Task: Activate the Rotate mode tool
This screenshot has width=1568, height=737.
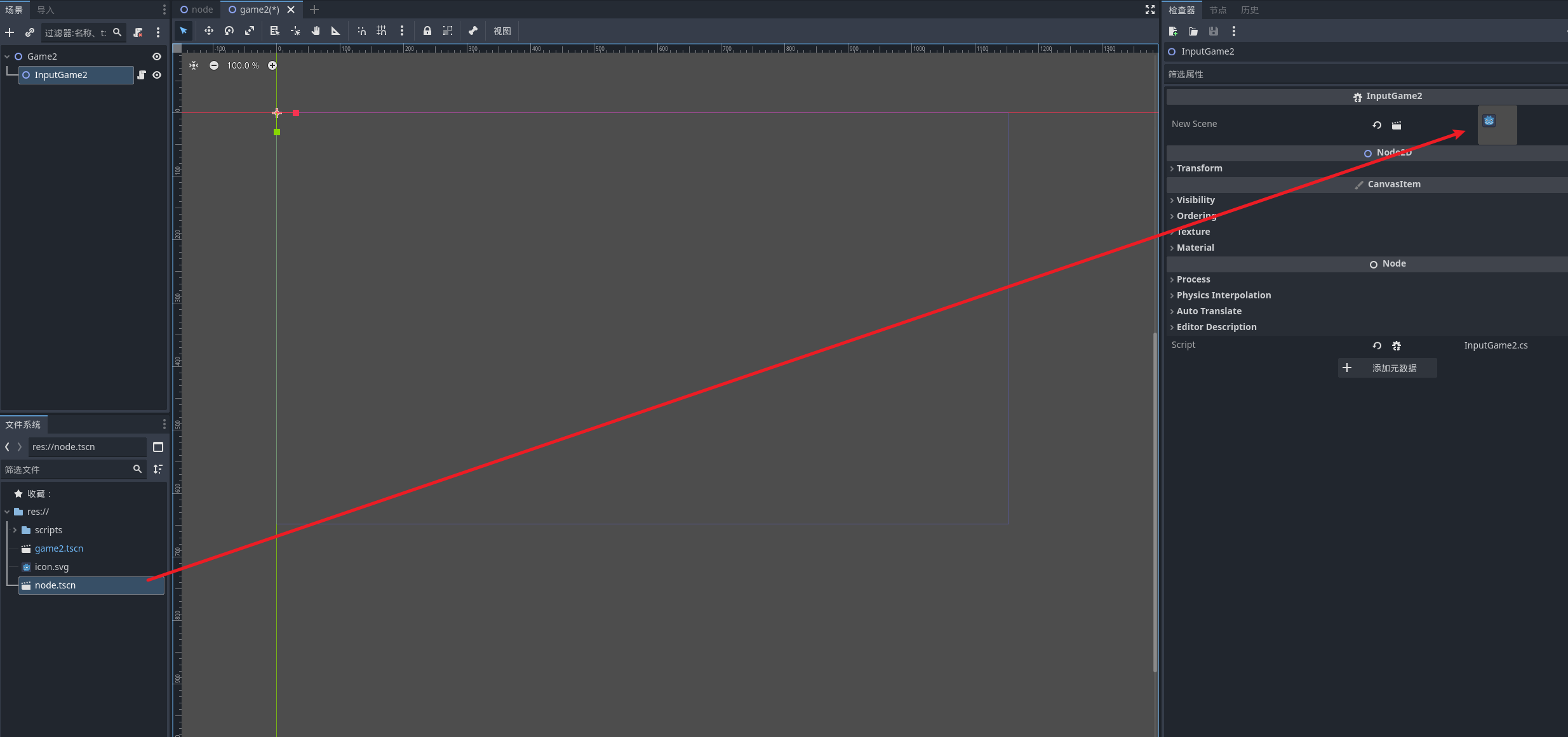Action: click(229, 30)
